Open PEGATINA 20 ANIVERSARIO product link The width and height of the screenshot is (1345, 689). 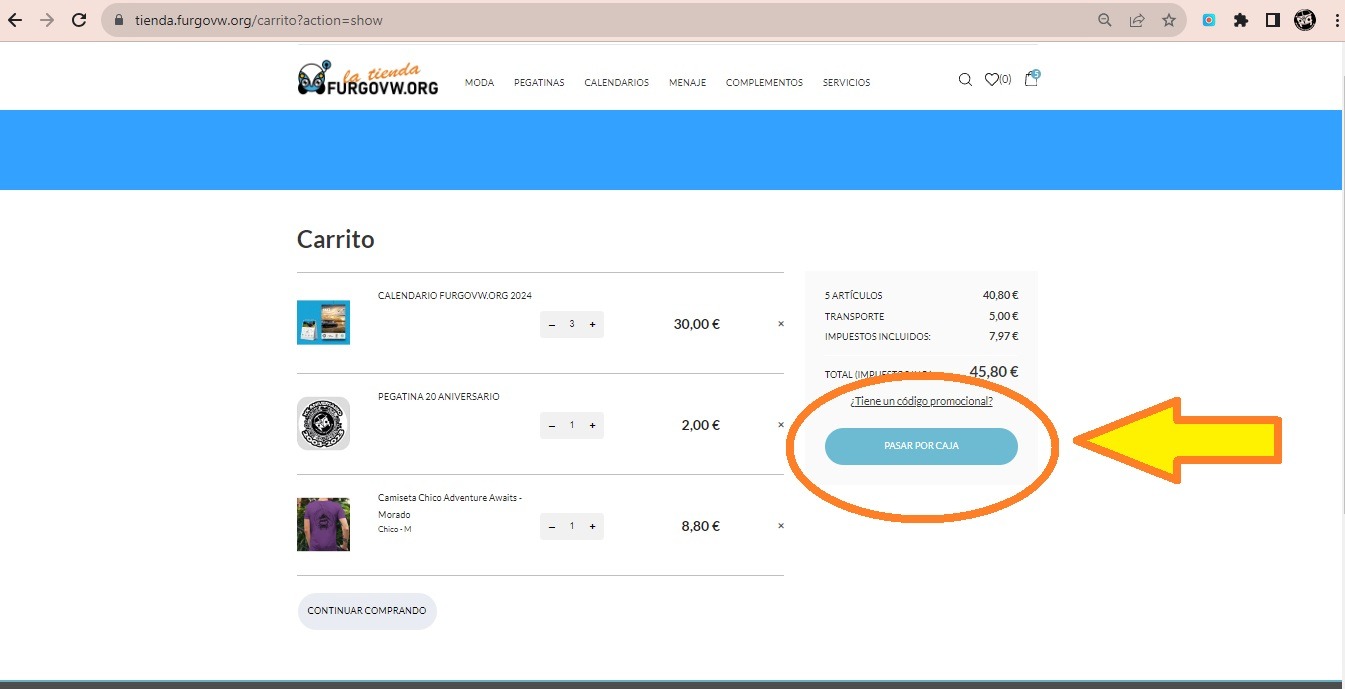point(439,397)
